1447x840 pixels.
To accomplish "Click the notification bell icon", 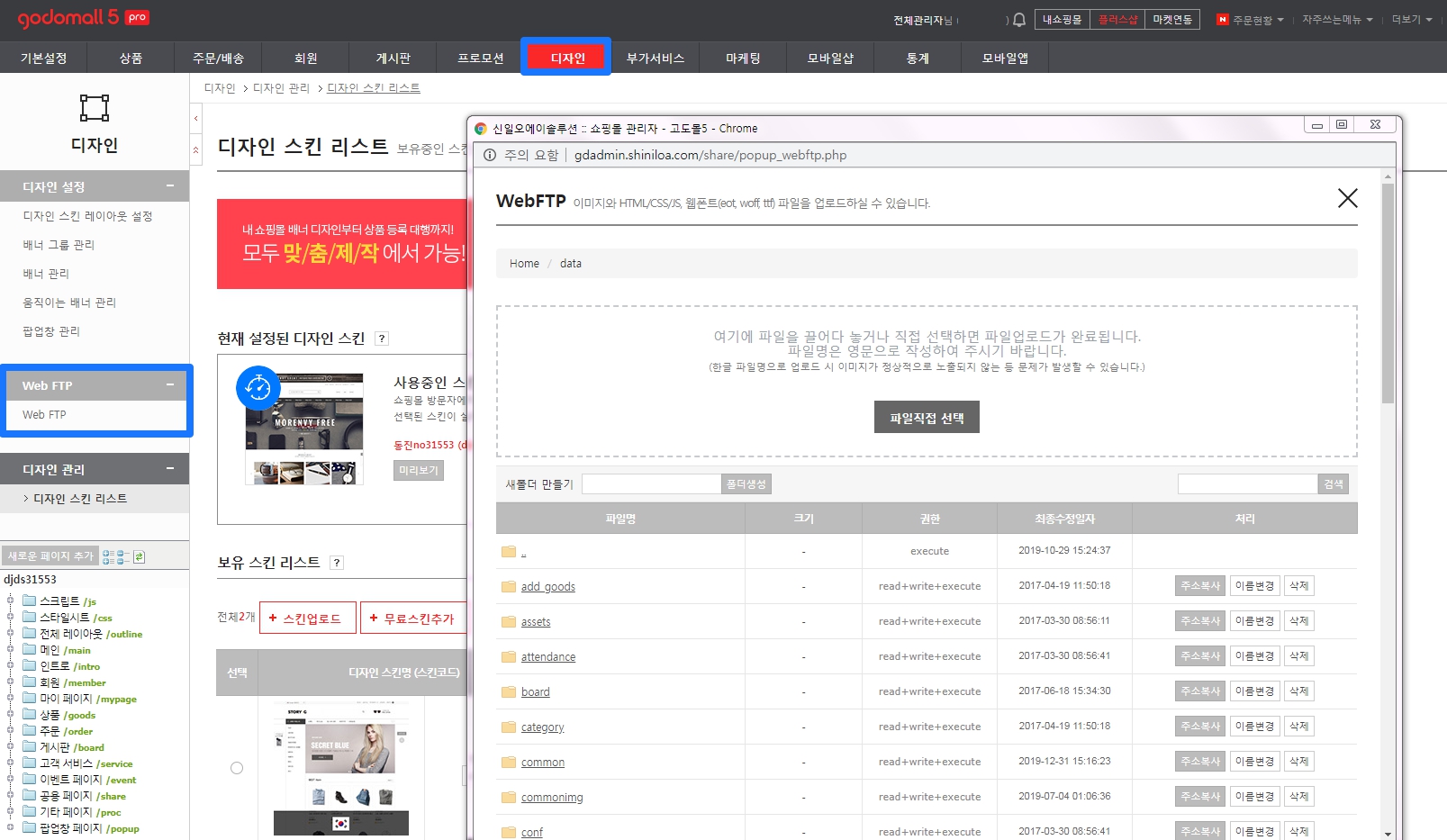I will pos(1019,20).
